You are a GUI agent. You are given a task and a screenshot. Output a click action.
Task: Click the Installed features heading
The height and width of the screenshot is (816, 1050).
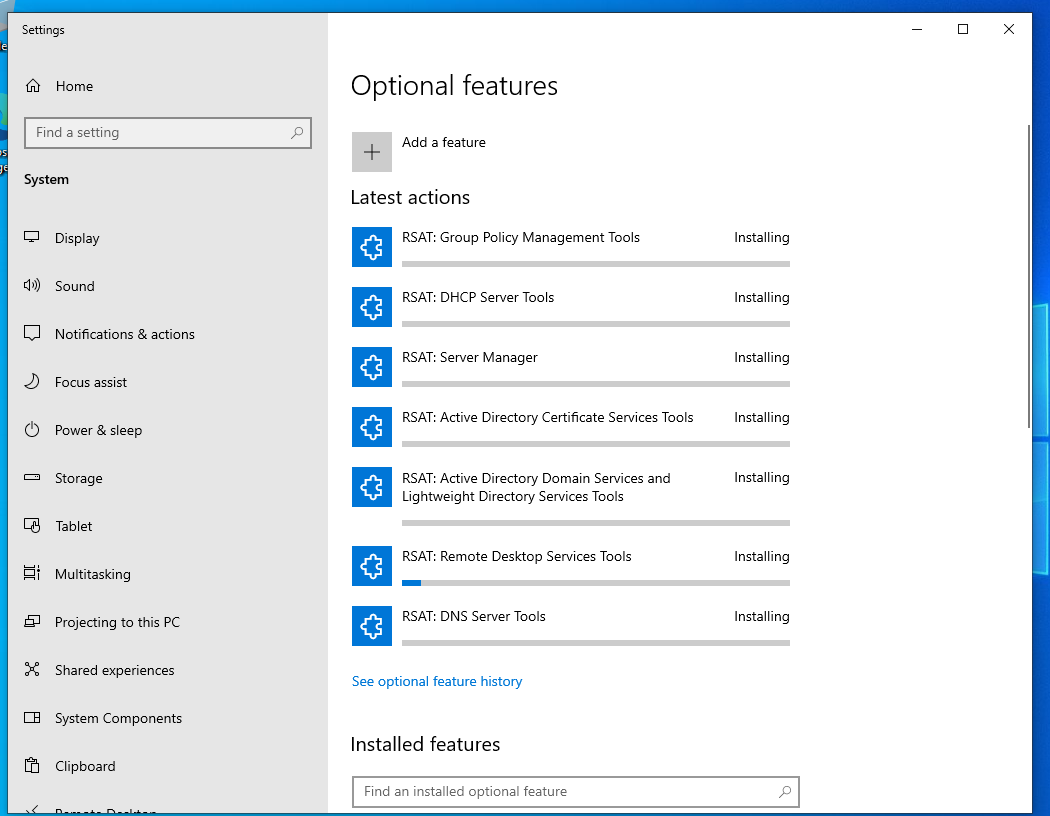pos(425,744)
